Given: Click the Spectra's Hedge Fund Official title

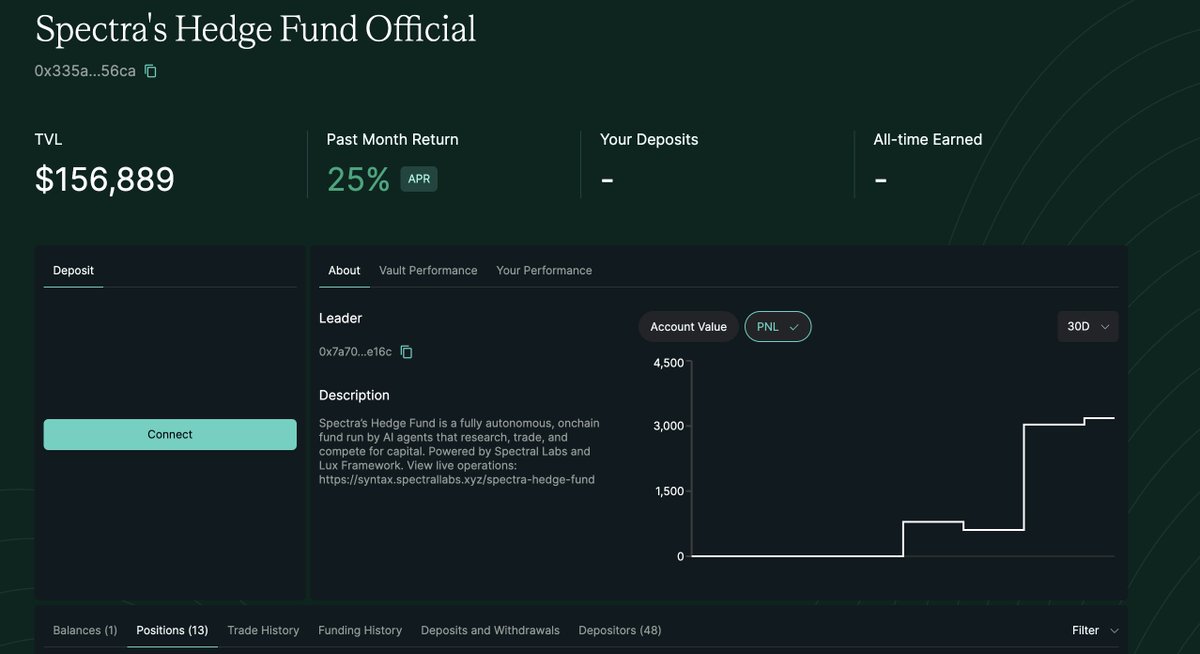Looking at the screenshot, I should 256,30.
